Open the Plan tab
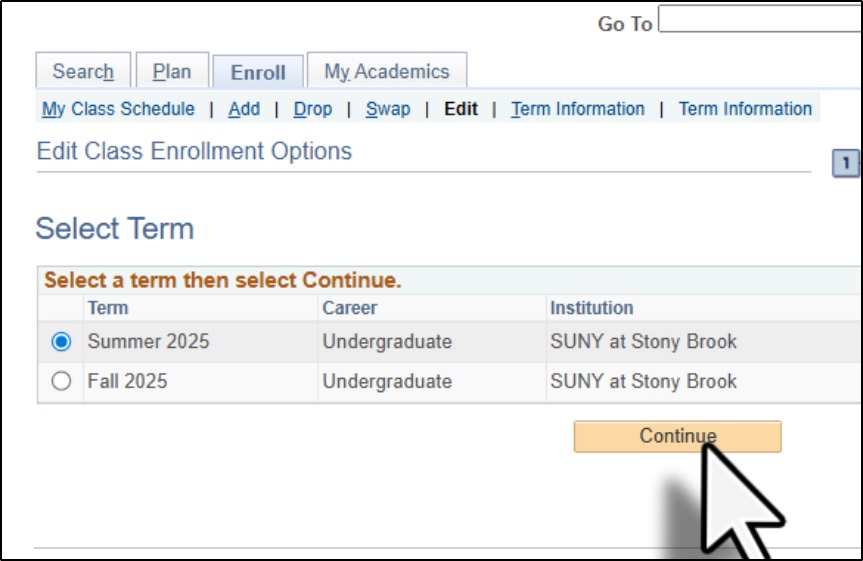The height and width of the screenshot is (561, 863). coord(172,72)
